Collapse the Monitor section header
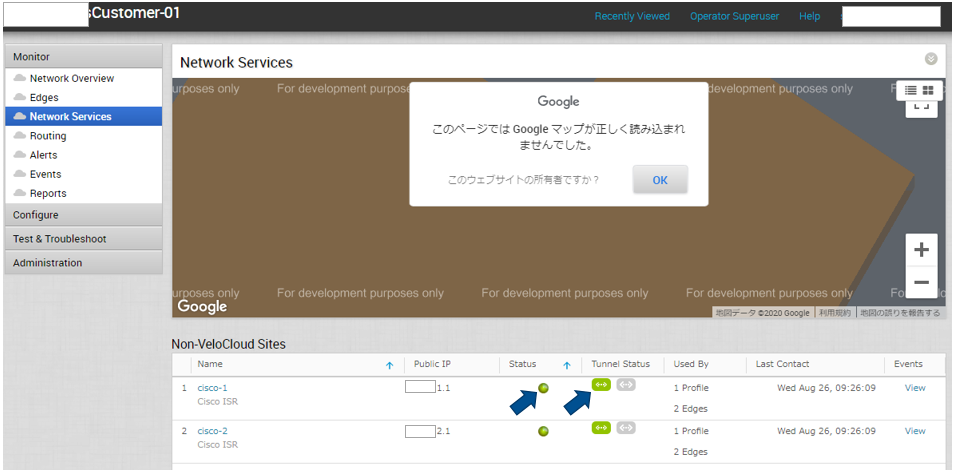 (83, 56)
